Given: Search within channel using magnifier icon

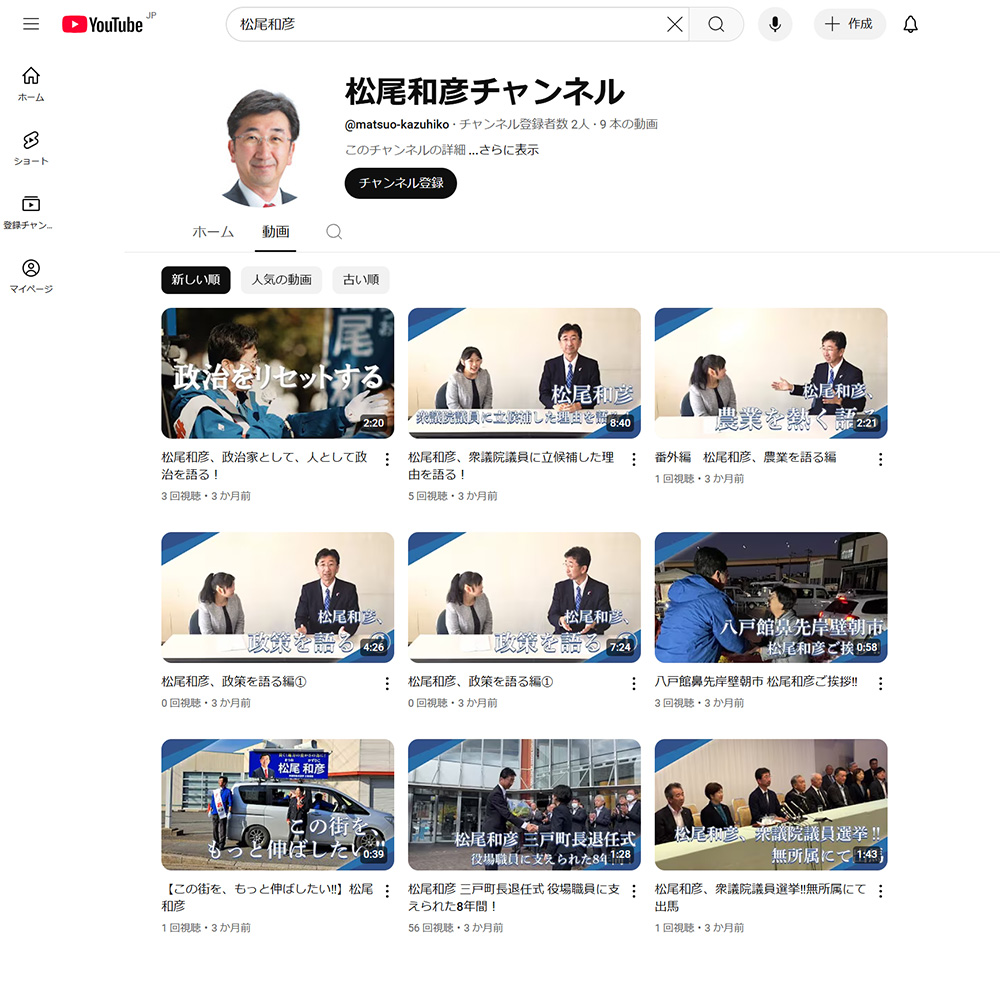Looking at the screenshot, I should click(x=334, y=231).
